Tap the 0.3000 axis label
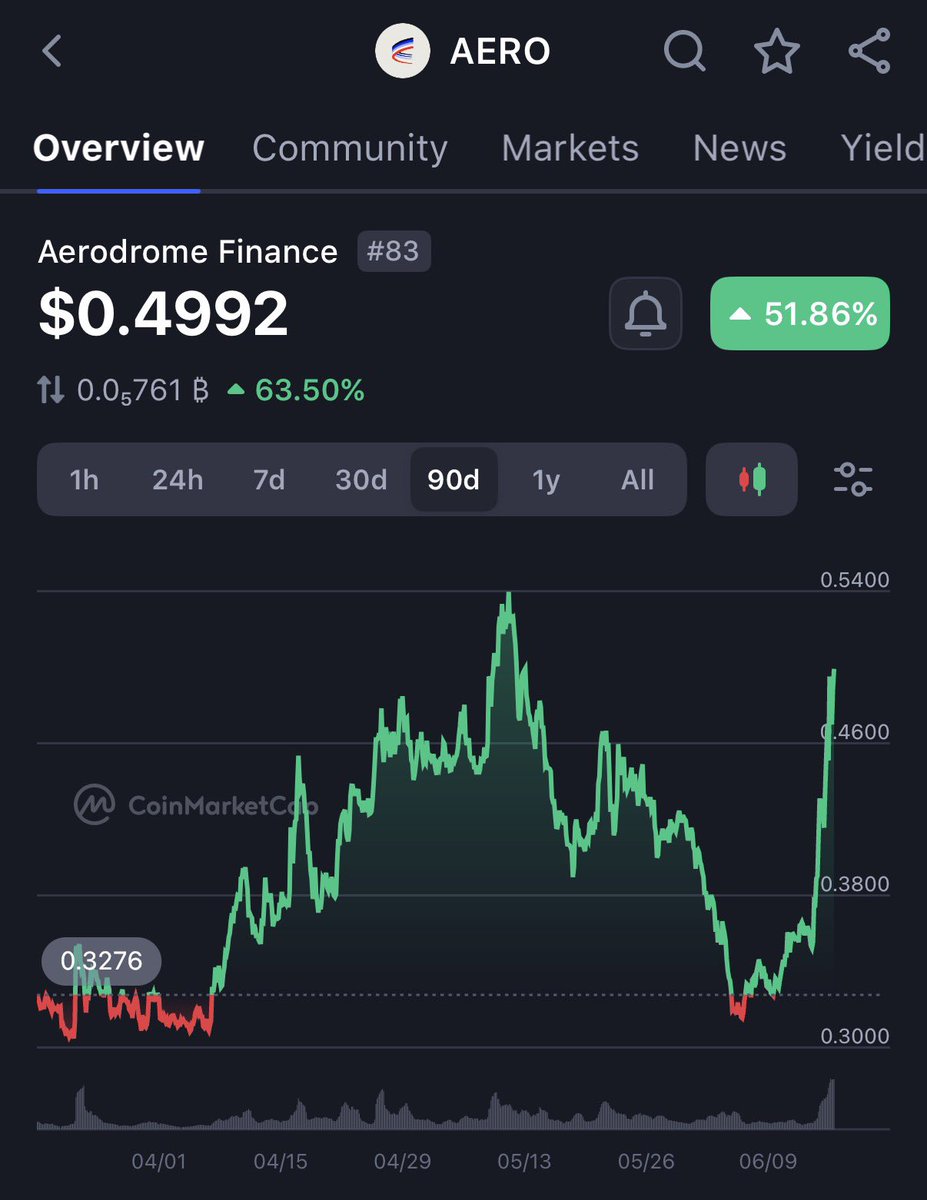The image size is (927, 1200). click(x=855, y=1036)
